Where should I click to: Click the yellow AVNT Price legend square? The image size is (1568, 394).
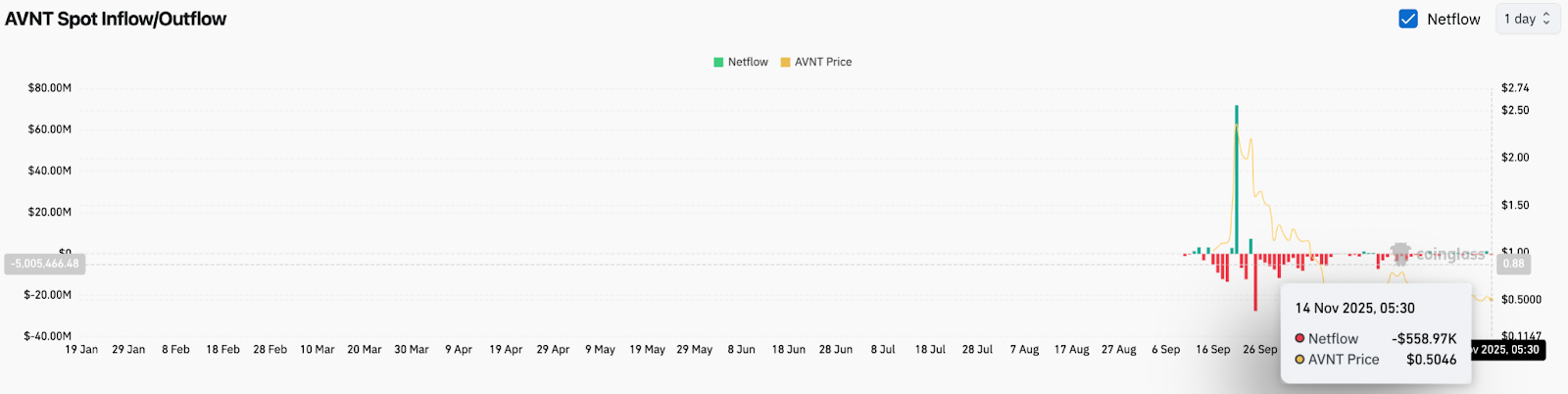pos(785,62)
